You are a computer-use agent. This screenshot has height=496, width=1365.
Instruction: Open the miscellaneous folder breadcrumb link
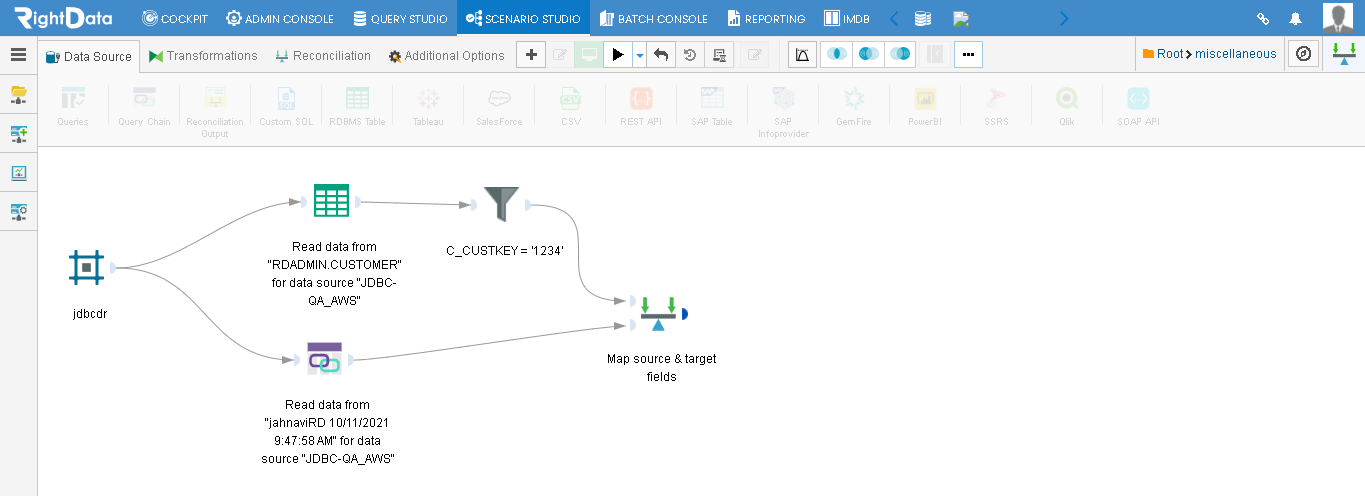(x=1236, y=54)
